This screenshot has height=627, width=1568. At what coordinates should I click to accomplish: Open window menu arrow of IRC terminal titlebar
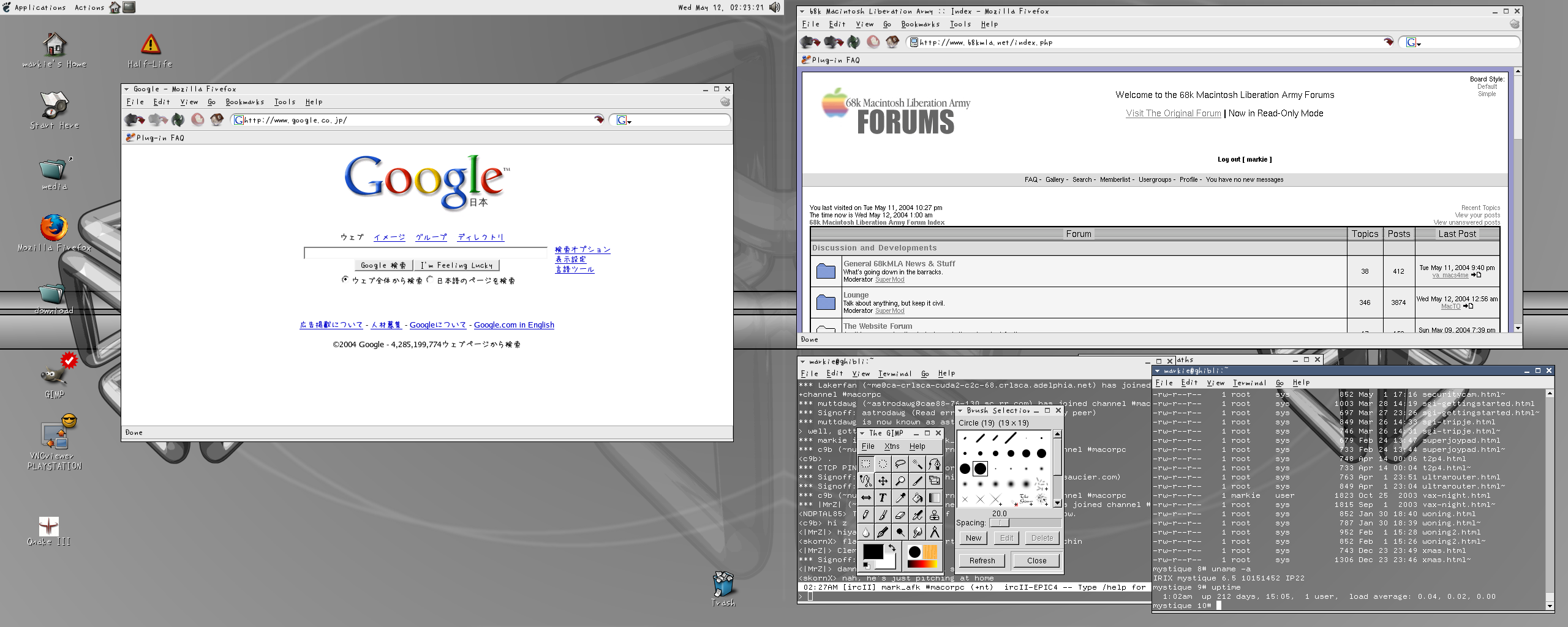point(802,362)
